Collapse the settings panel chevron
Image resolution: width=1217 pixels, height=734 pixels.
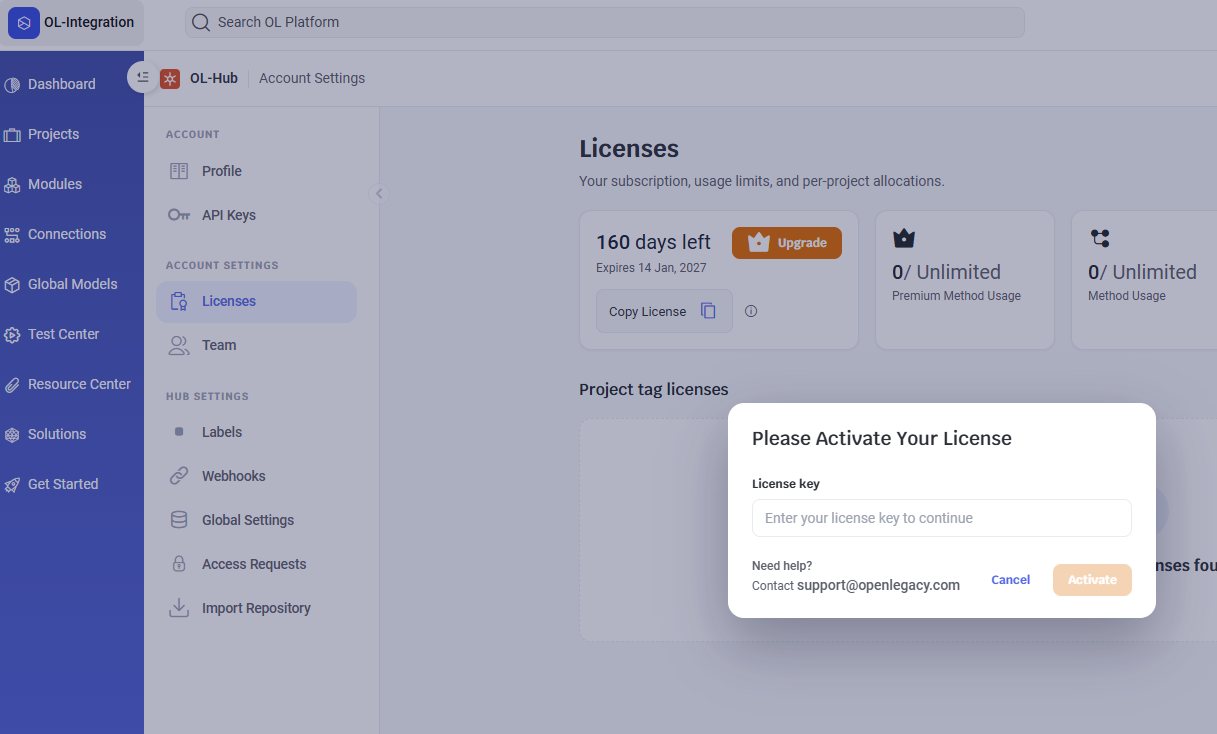pyautogui.click(x=379, y=194)
